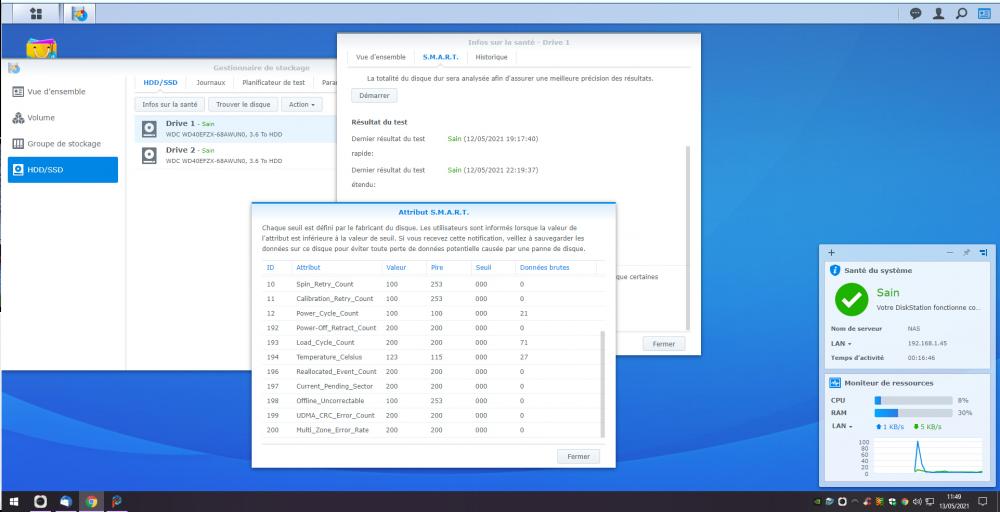Select Volume in storage sidebar

(62, 118)
